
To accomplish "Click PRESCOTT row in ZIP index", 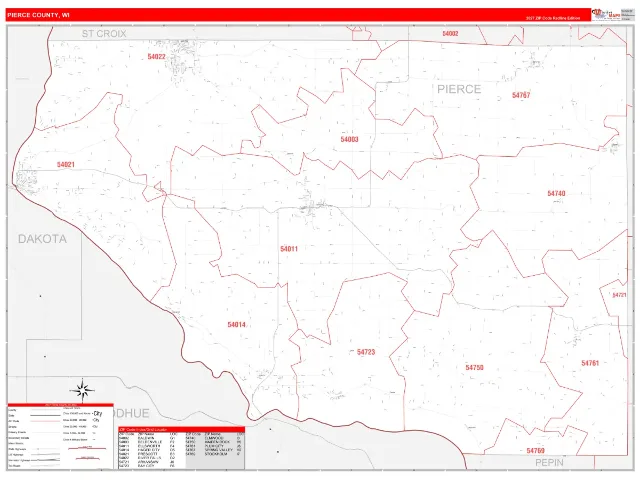I will (149, 453).
